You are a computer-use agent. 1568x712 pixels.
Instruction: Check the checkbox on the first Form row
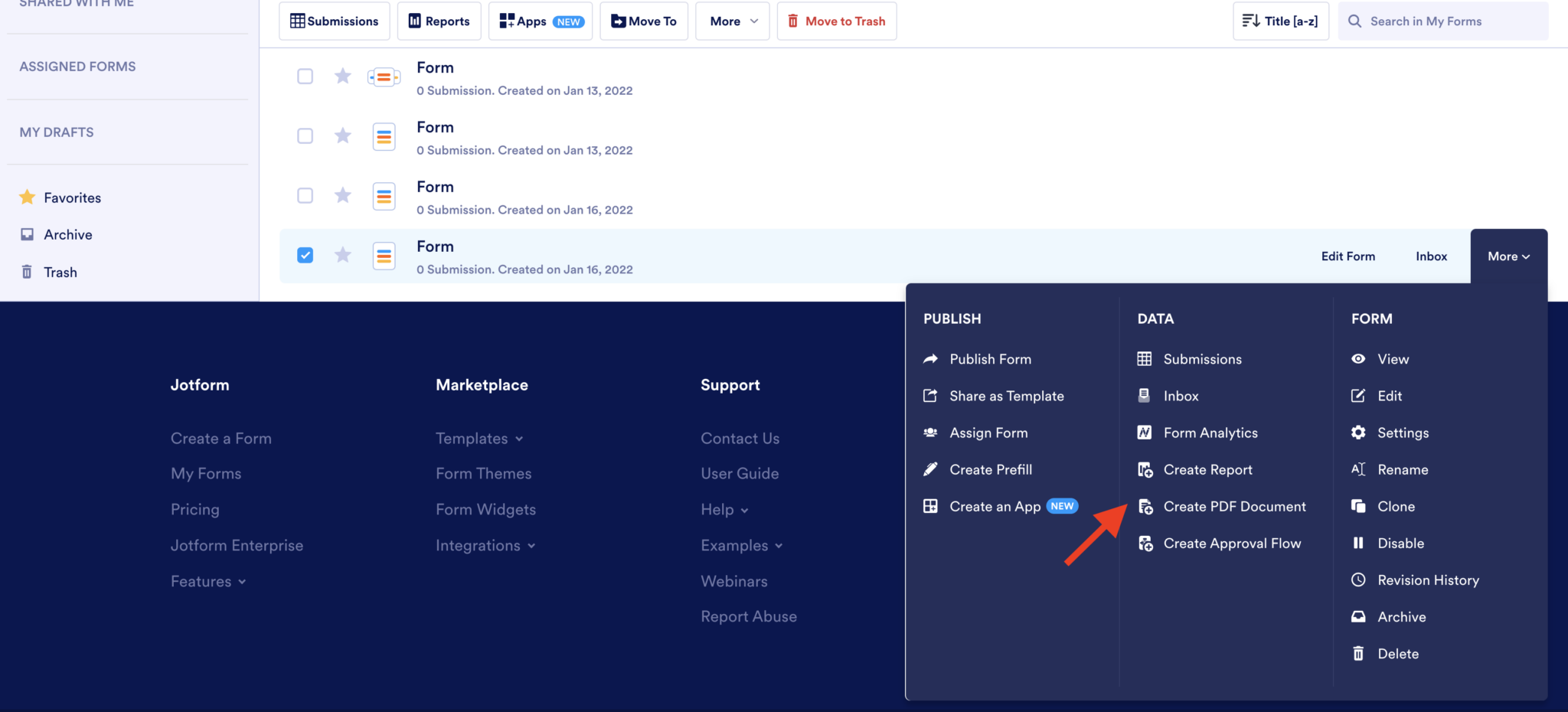click(x=305, y=76)
